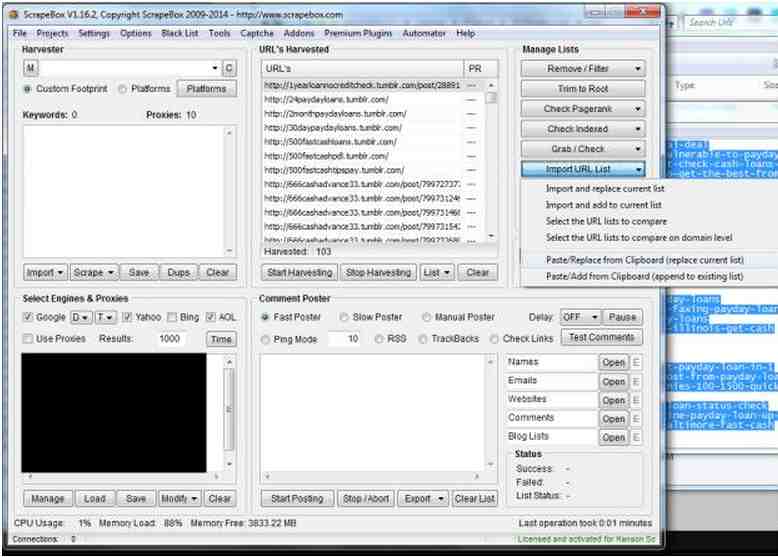The width and height of the screenshot is (778, 557).
Task: Click the Platforms button
Action: [206, 89]
